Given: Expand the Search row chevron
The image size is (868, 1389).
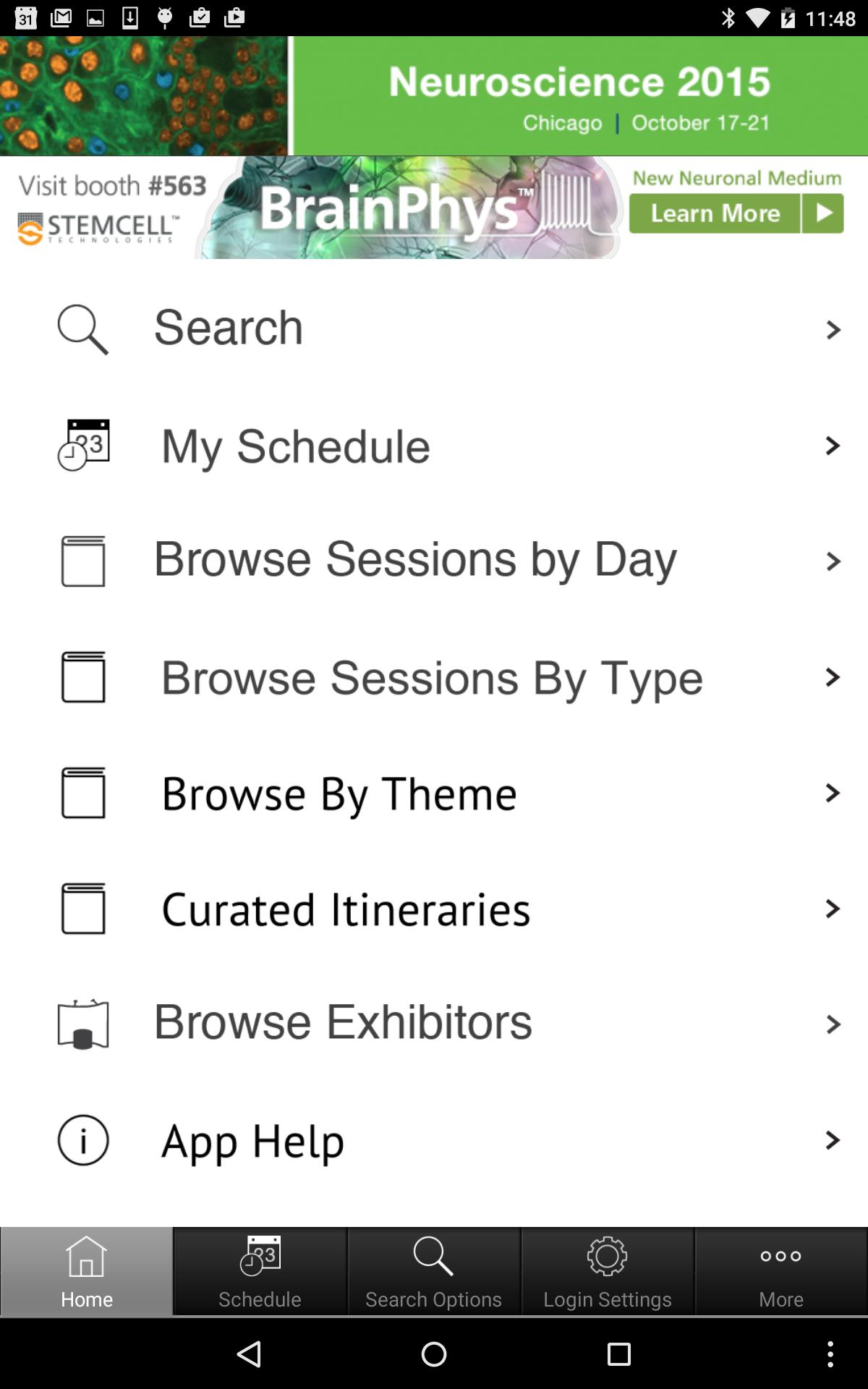Looking at the screenshot, I should tap(833, 330).
